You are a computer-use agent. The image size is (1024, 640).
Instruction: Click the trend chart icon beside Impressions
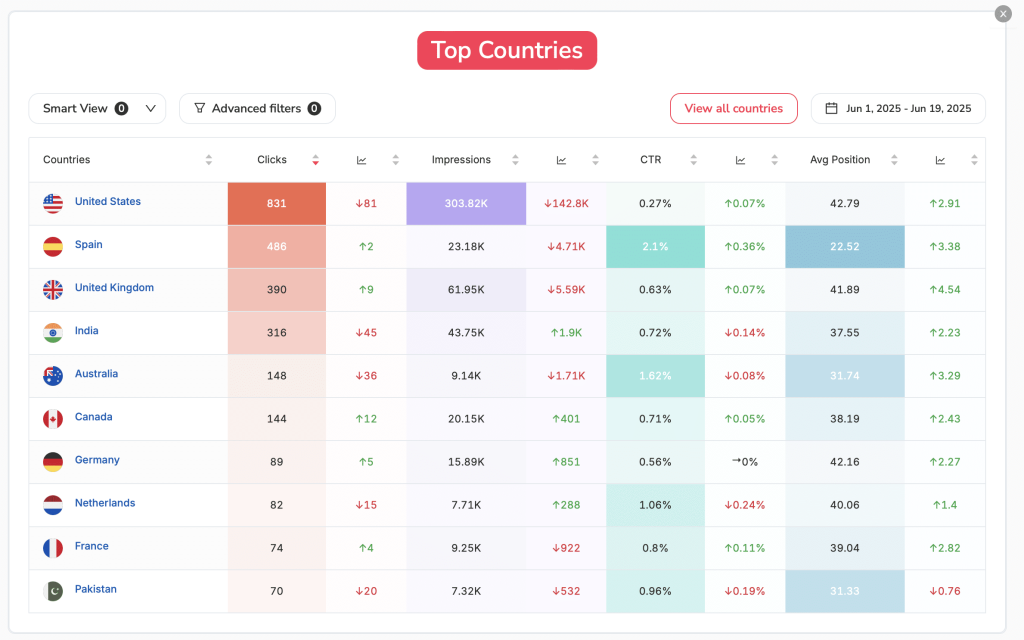tap(560, 159)
